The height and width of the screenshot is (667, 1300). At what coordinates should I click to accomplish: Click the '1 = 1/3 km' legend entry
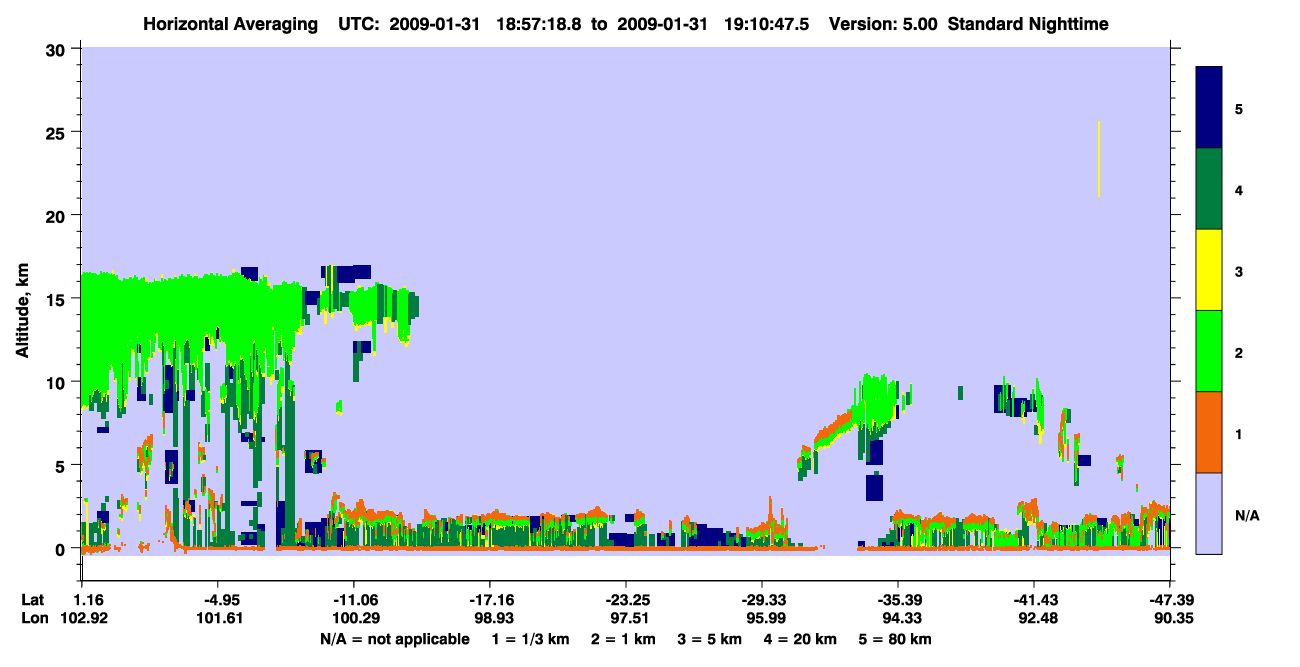[x=532, y=639]
